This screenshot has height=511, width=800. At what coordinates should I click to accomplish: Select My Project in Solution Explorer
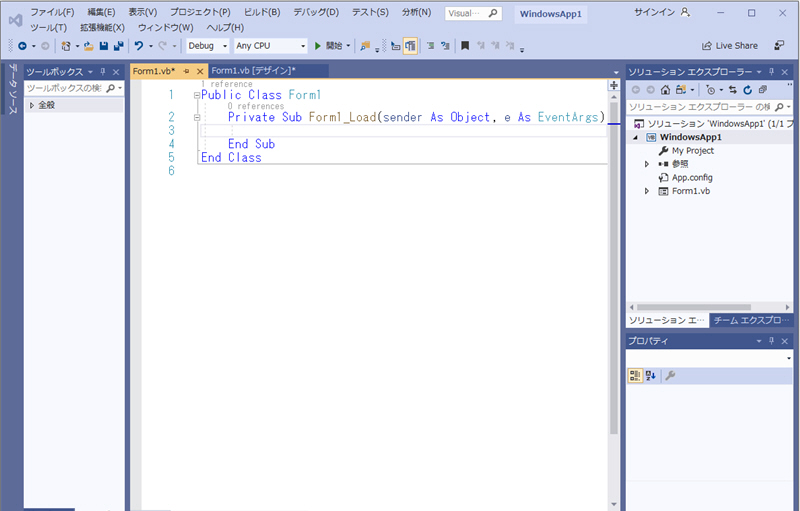click(692, 151)
